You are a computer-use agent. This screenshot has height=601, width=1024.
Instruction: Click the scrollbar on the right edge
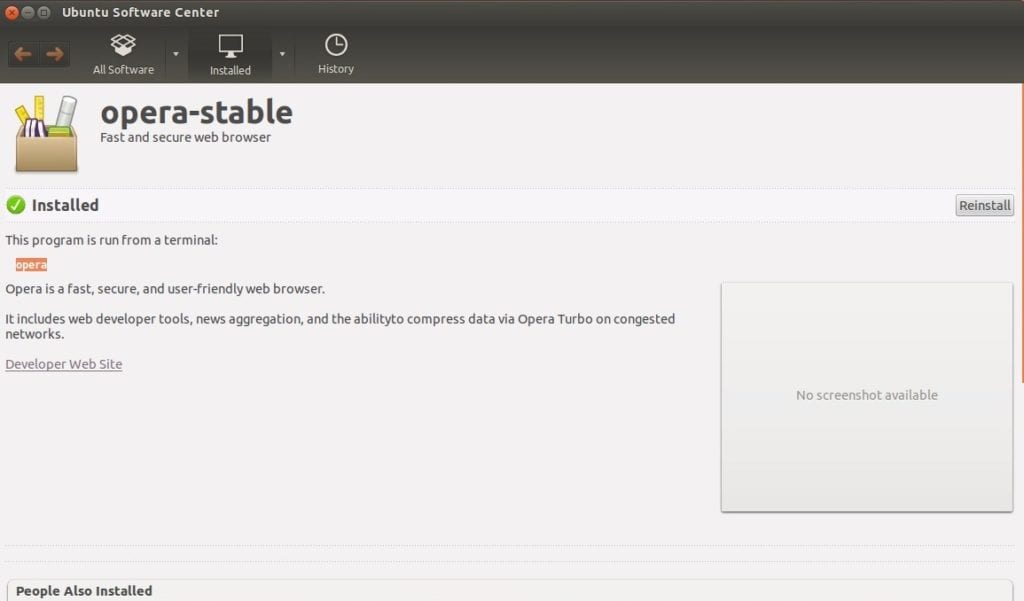click(1021, 234)
